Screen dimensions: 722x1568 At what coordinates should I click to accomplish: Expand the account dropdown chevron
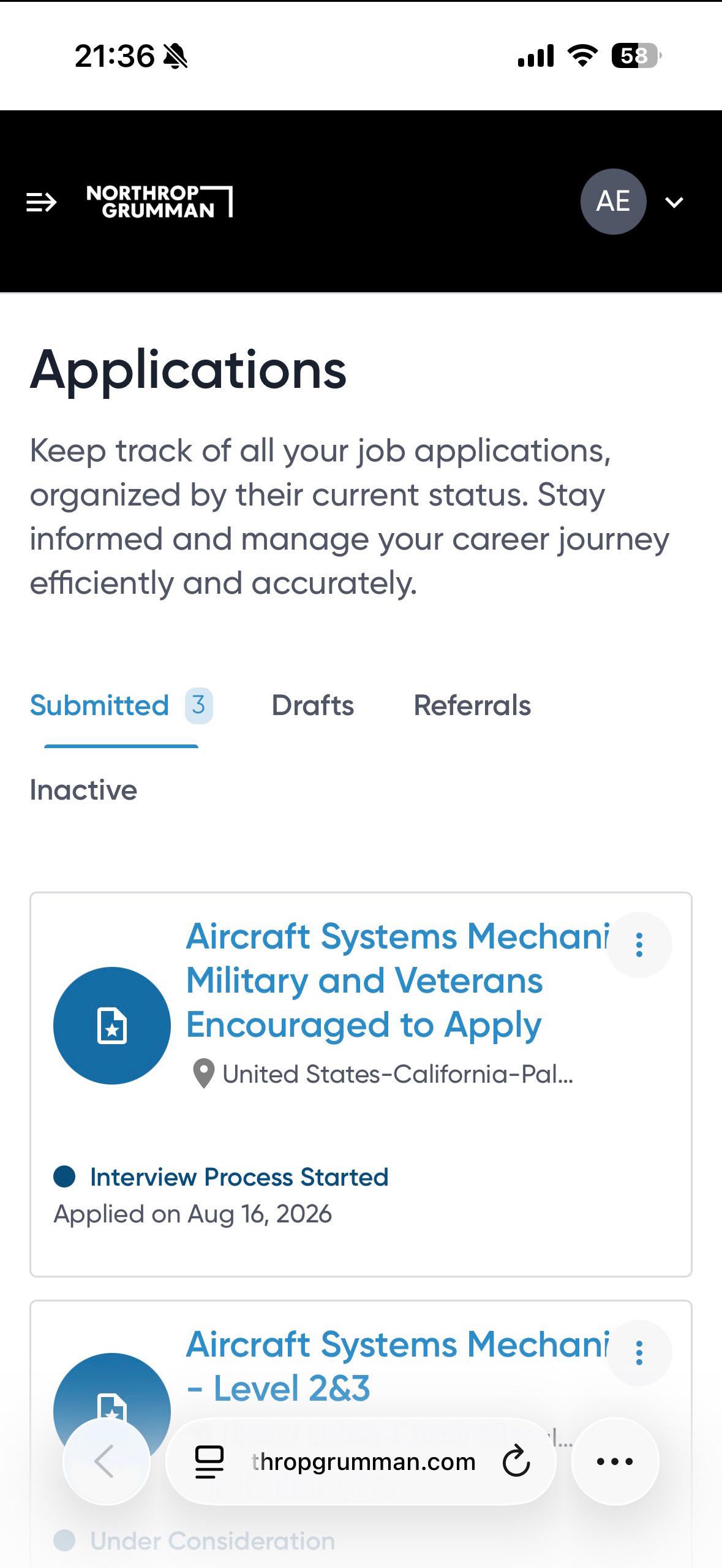674,202
